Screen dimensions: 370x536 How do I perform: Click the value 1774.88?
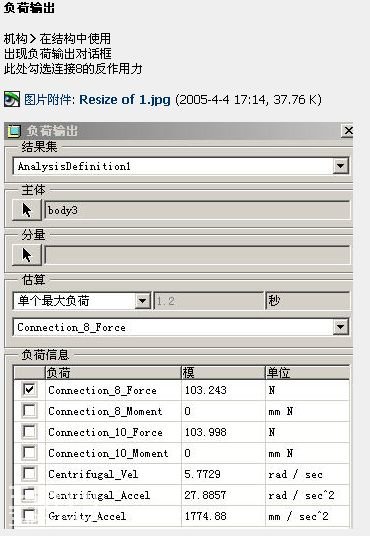tap(206, 516)
